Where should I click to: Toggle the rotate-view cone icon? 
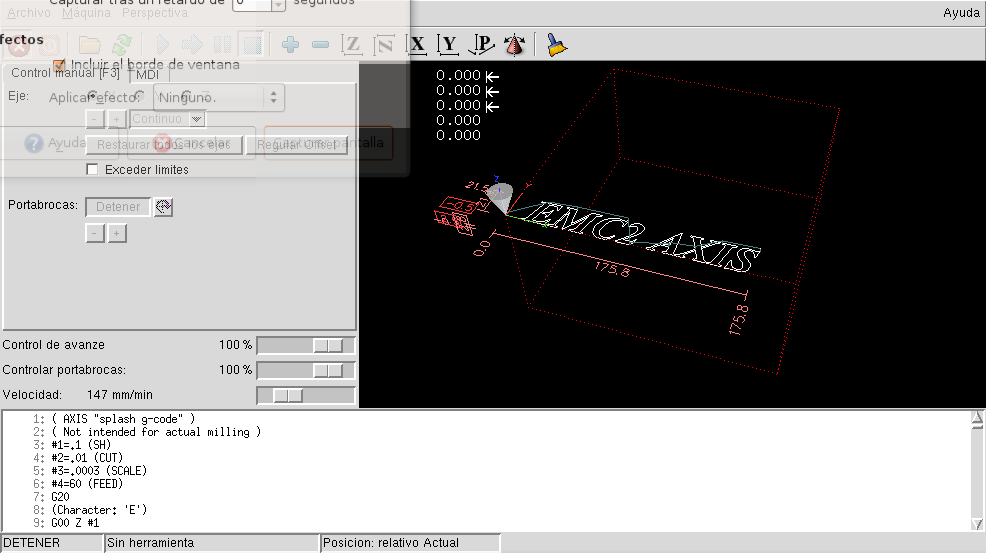pyautogui.click(x=514, y=45)
